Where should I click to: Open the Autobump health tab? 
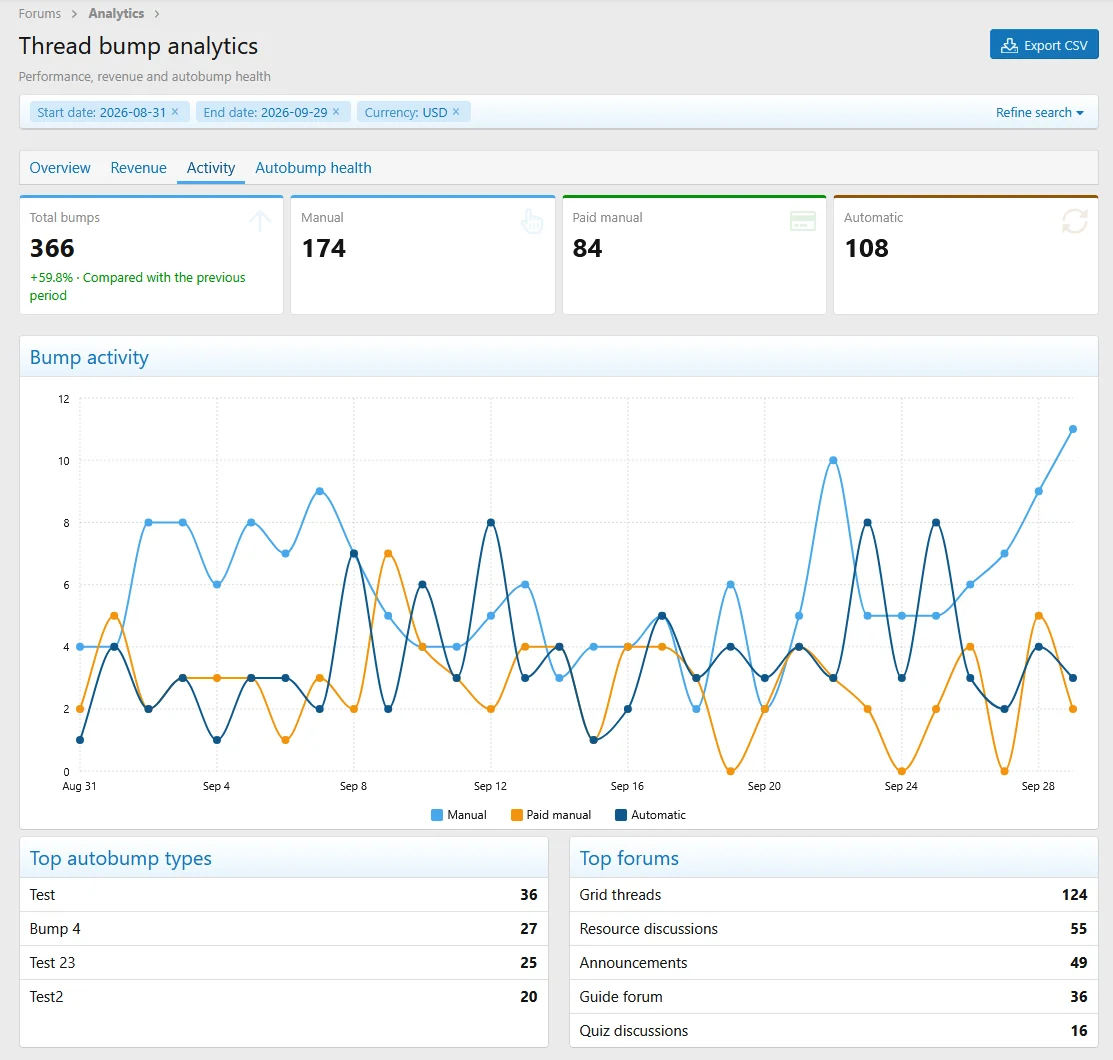pyautogui.click(x=313, y=168)
